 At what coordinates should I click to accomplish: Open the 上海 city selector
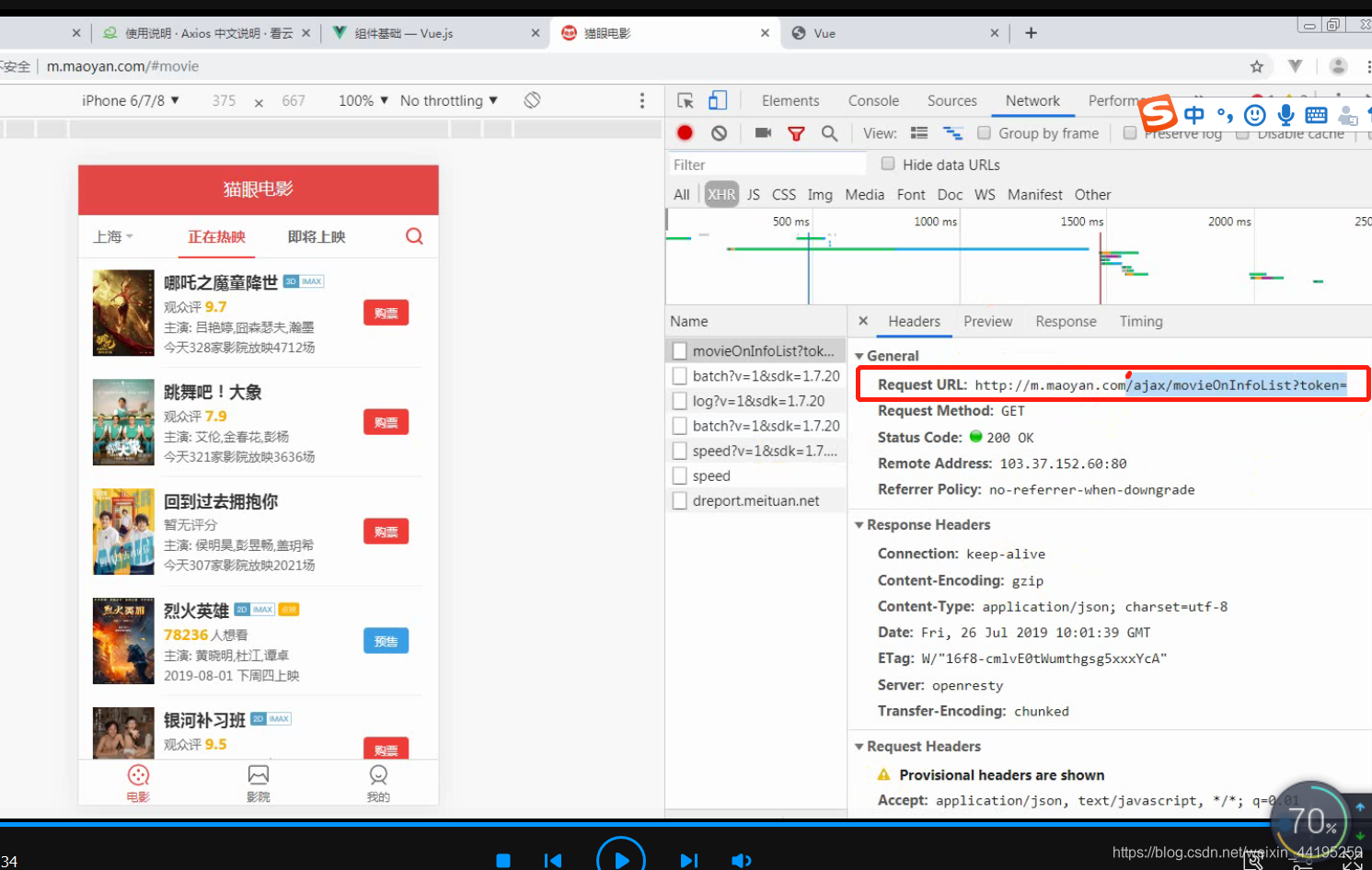click(x=113, y=236)
